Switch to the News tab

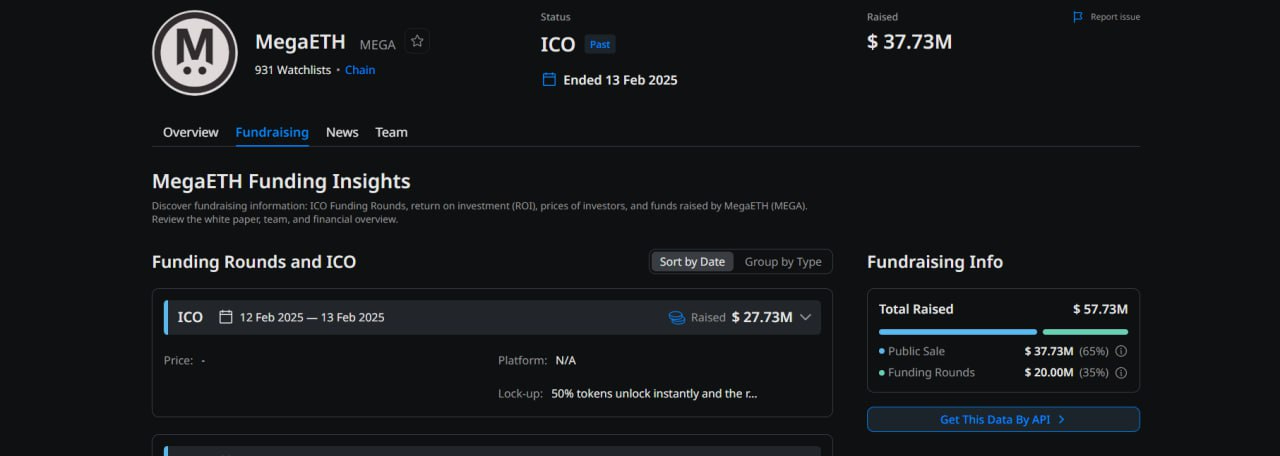click(x=342, y=132)
